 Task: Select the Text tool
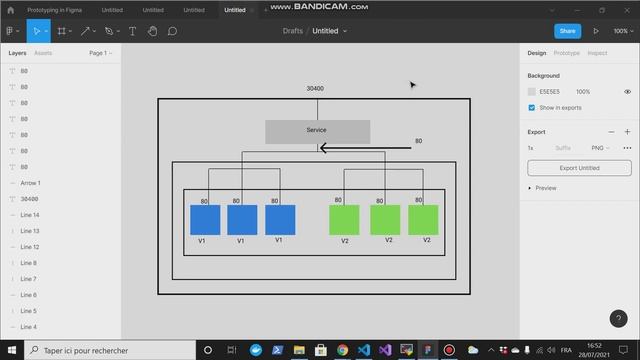[x=132, y=31]
